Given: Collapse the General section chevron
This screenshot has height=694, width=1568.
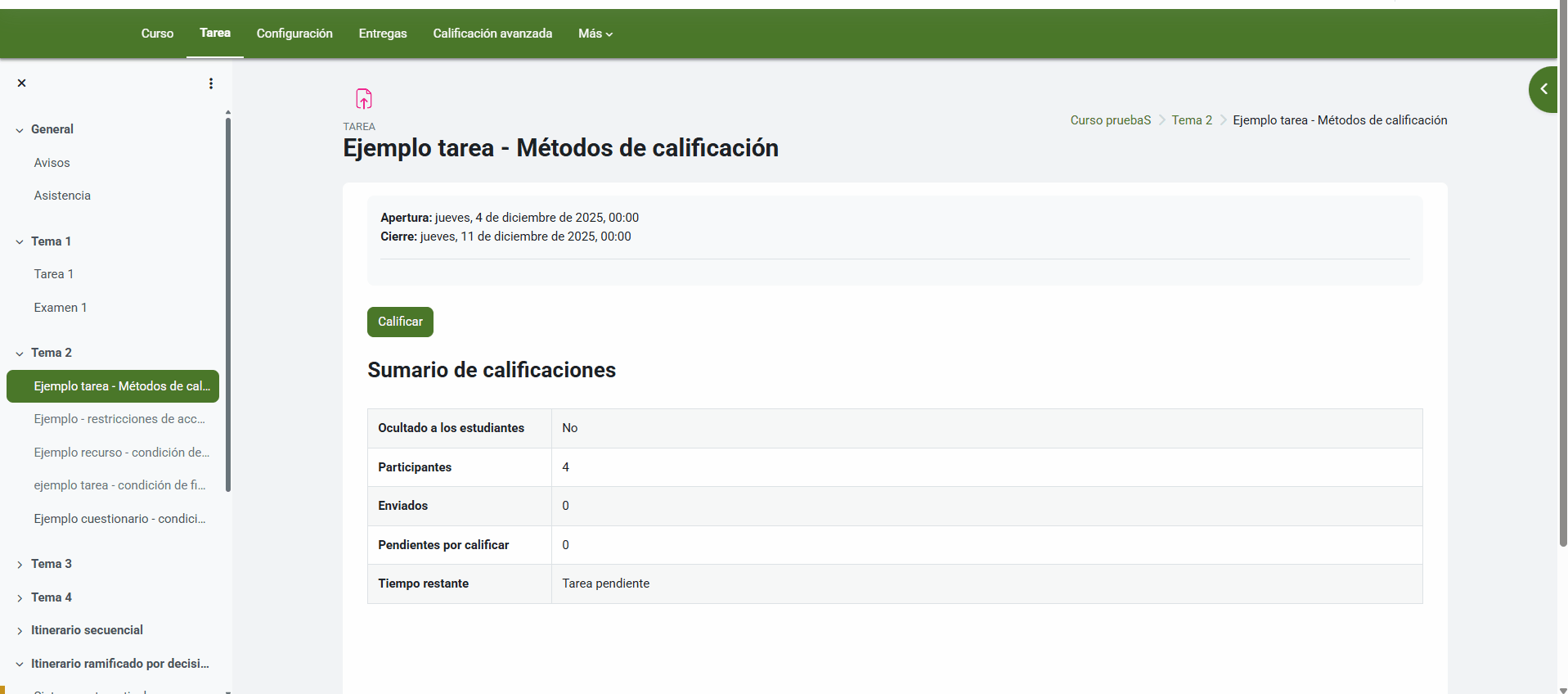Looking at the screenshot, I should 20,130.
